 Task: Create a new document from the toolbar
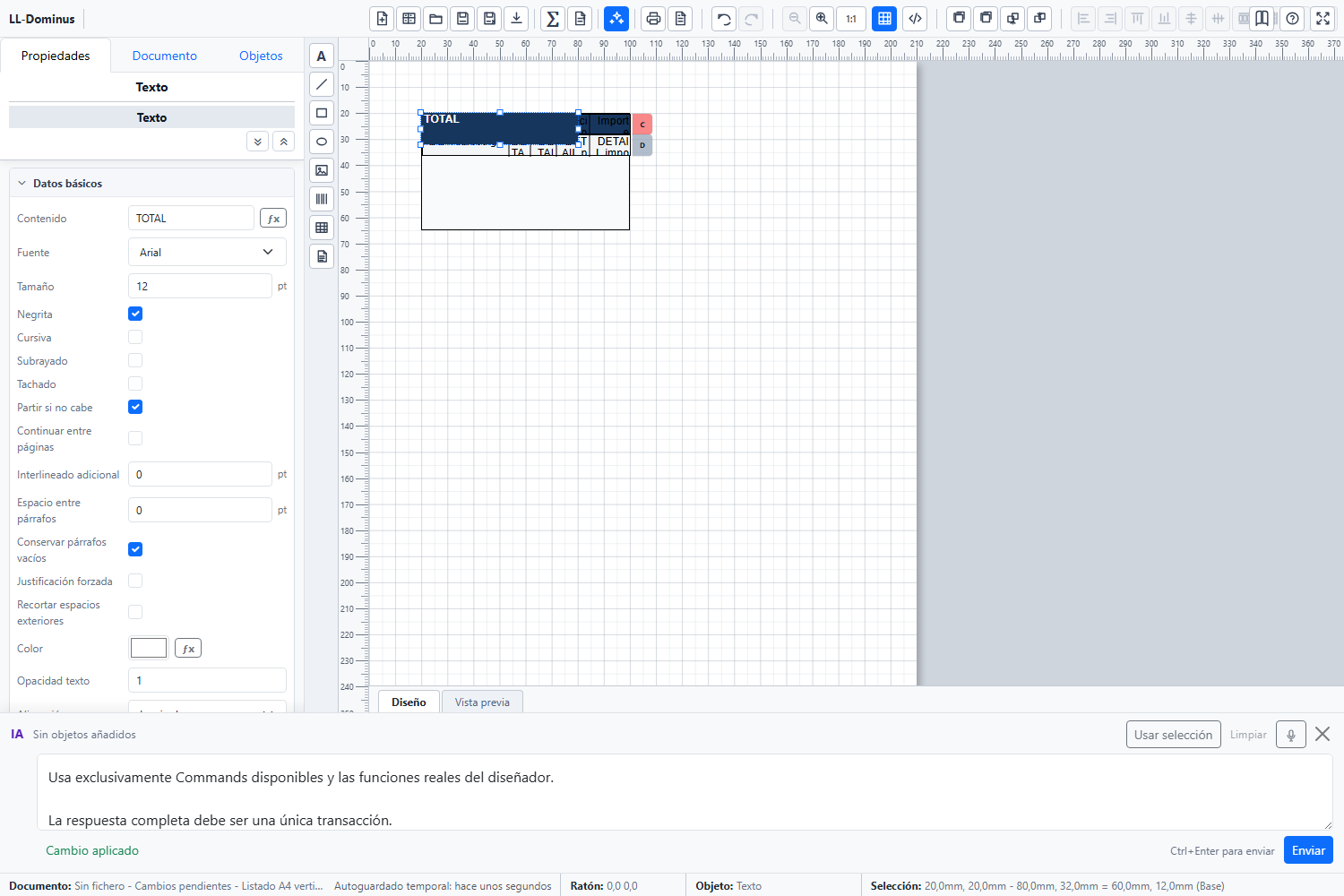[x=383, y=19]
